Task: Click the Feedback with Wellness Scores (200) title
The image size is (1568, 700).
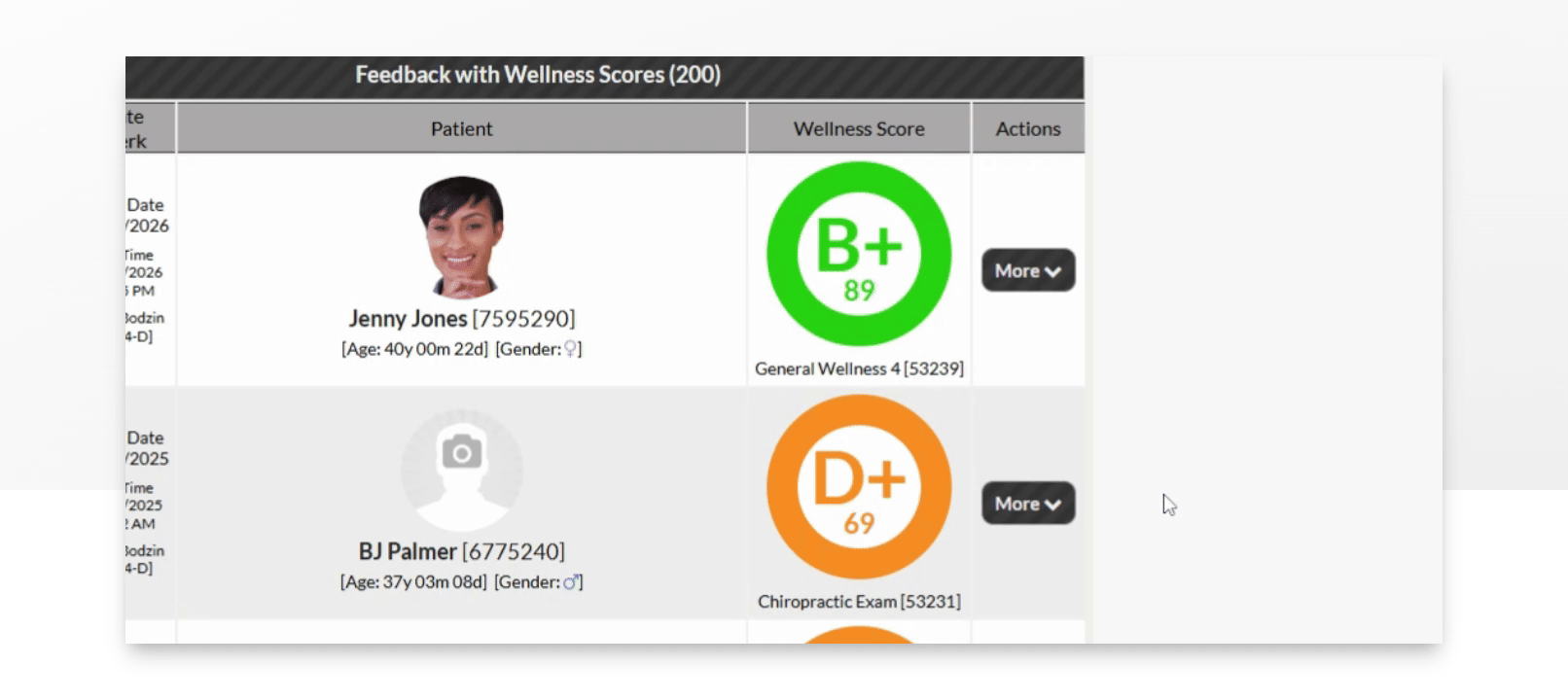Action: pos(538,75)
